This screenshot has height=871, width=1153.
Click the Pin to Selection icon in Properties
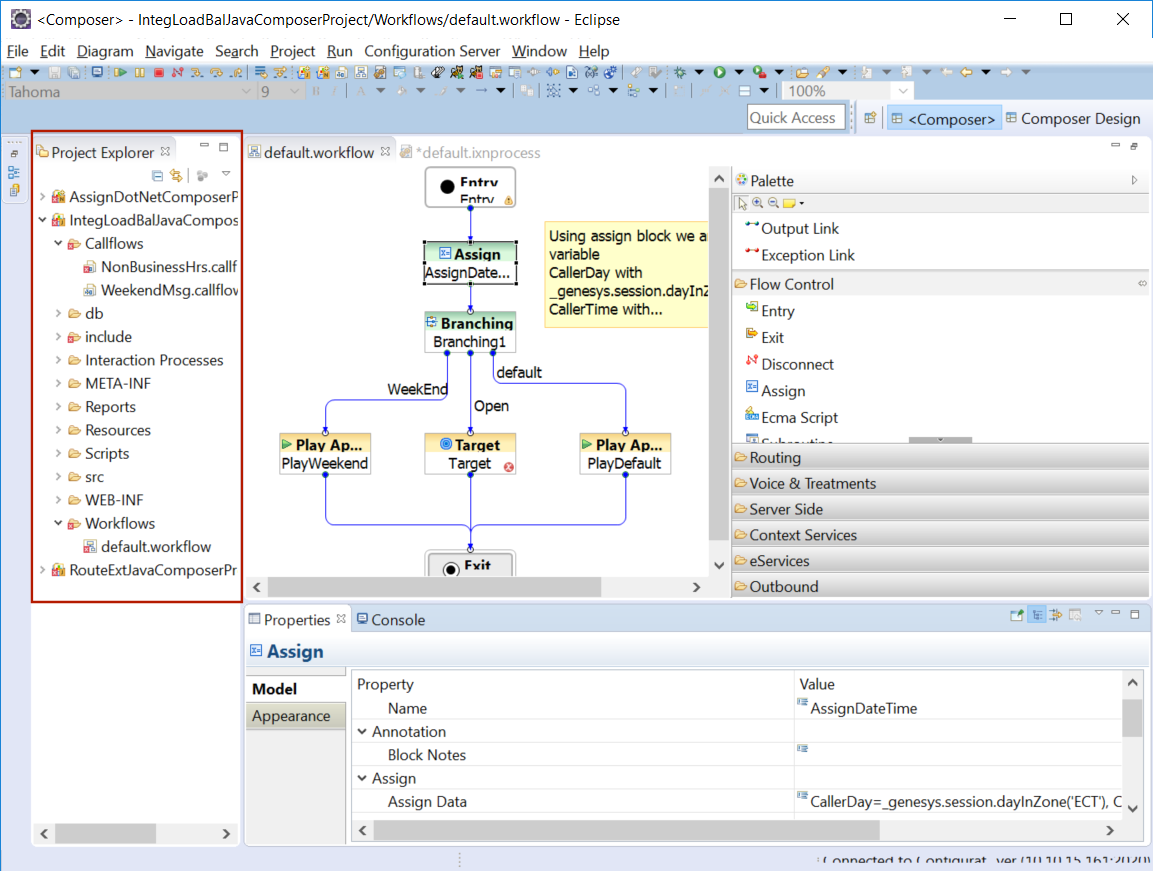[x=1017, y=615]
